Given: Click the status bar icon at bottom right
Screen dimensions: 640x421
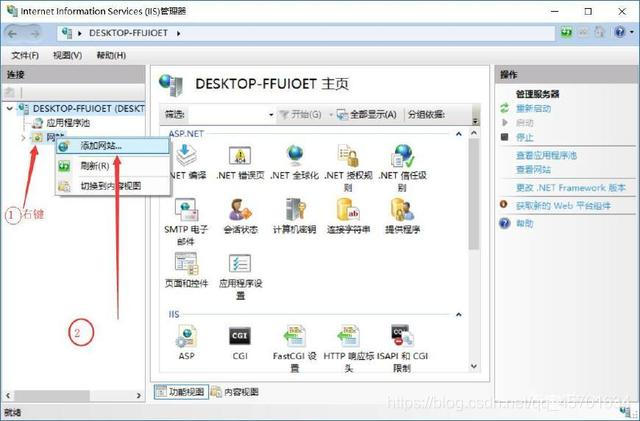Looking at the screenshot, I should point(625,412).
